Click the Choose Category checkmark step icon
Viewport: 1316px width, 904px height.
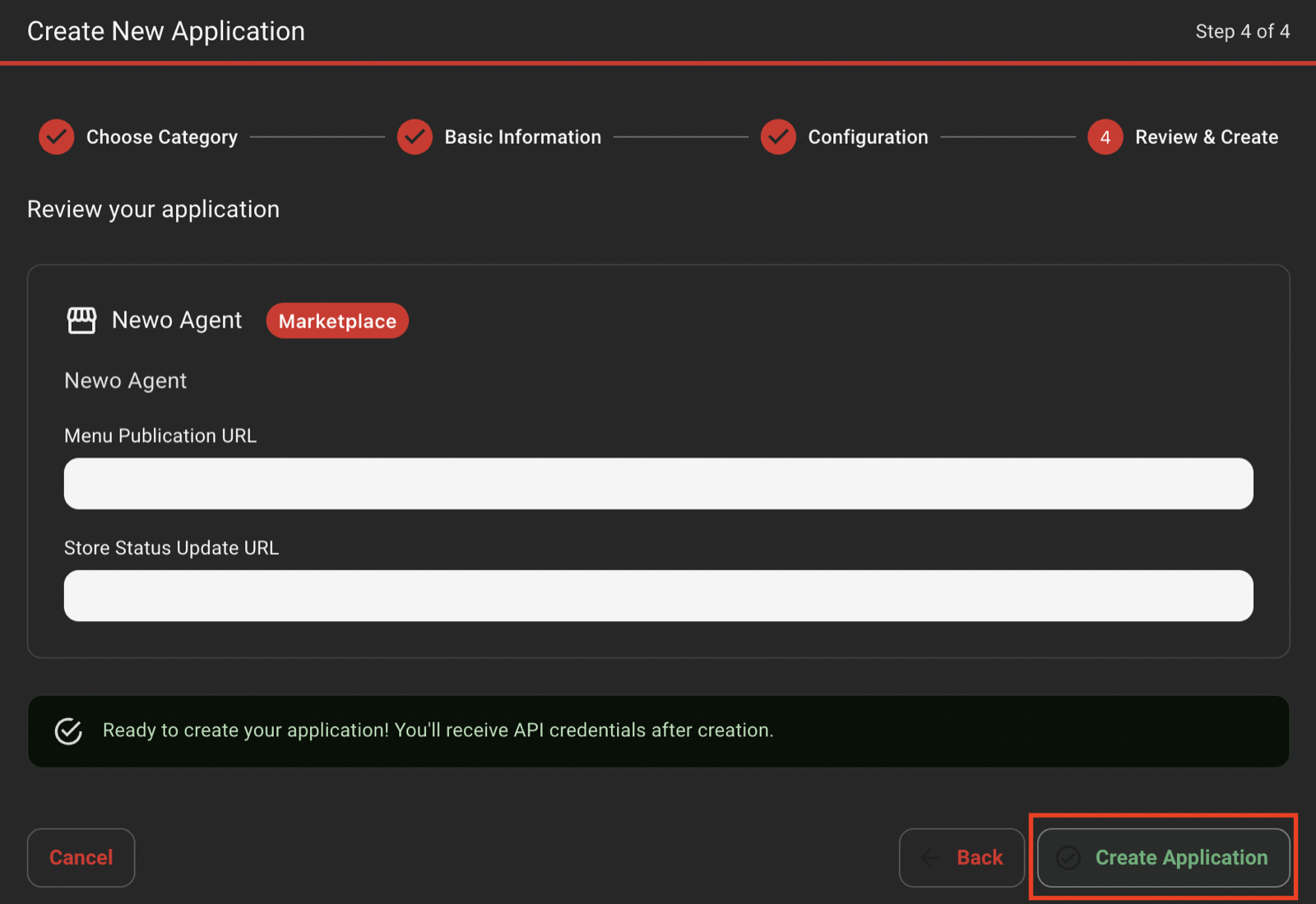(x=56, y=137)
